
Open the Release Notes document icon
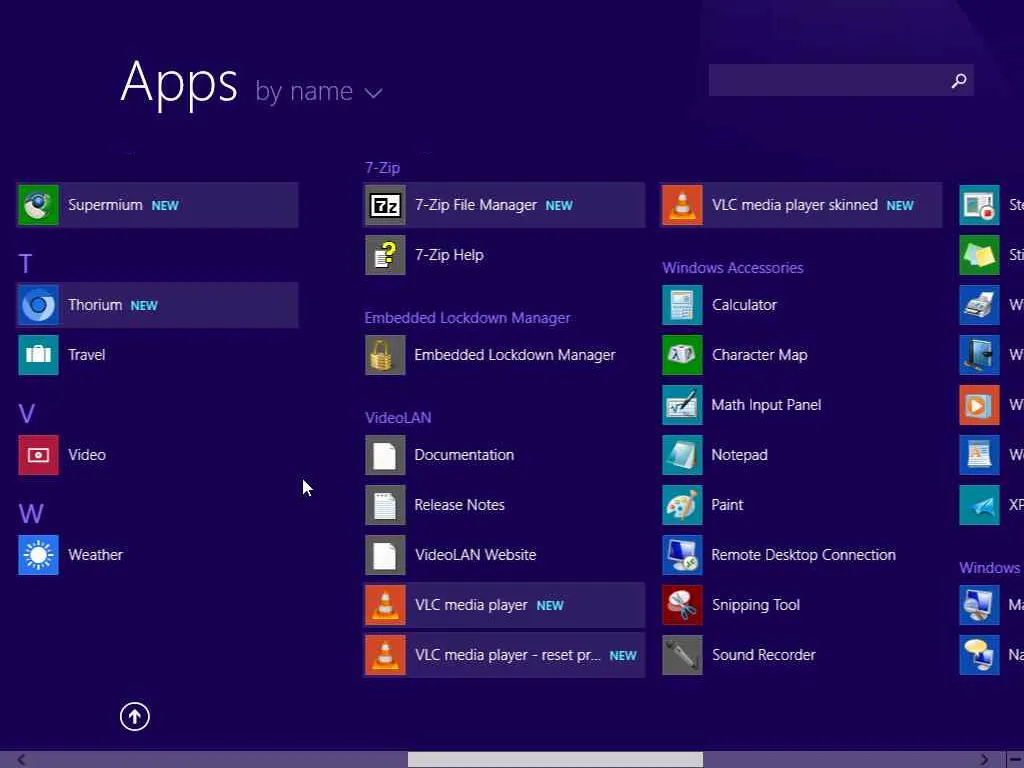point(385,505)
